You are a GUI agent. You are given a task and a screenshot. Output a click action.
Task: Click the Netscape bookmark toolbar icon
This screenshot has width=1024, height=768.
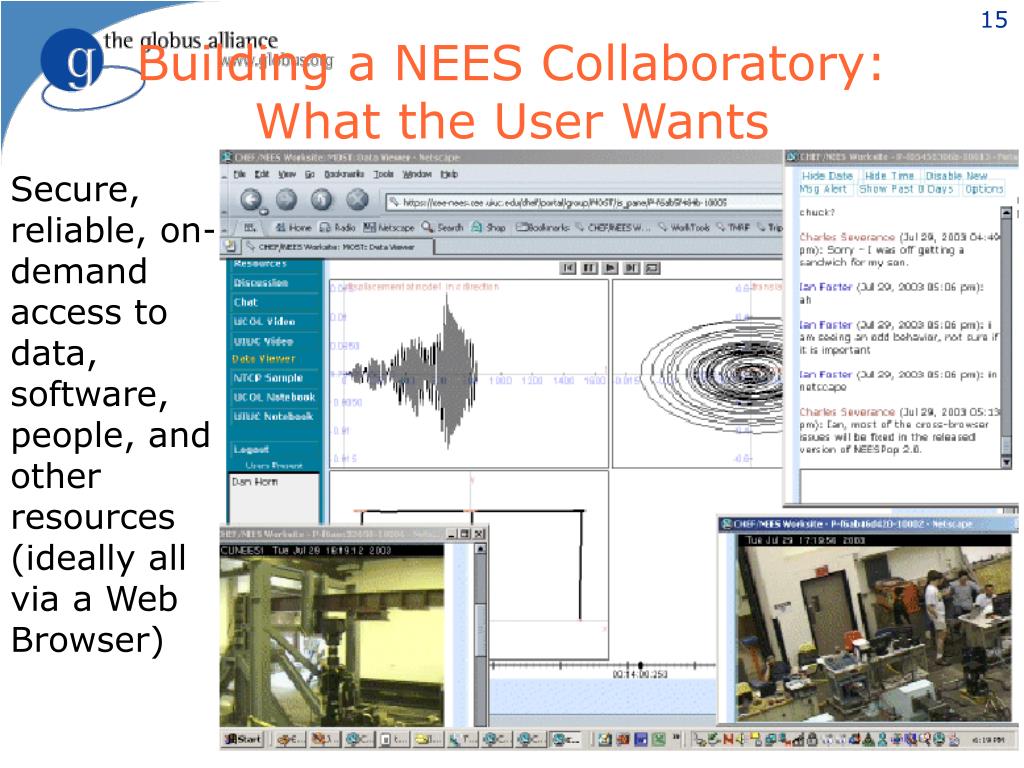389,227
